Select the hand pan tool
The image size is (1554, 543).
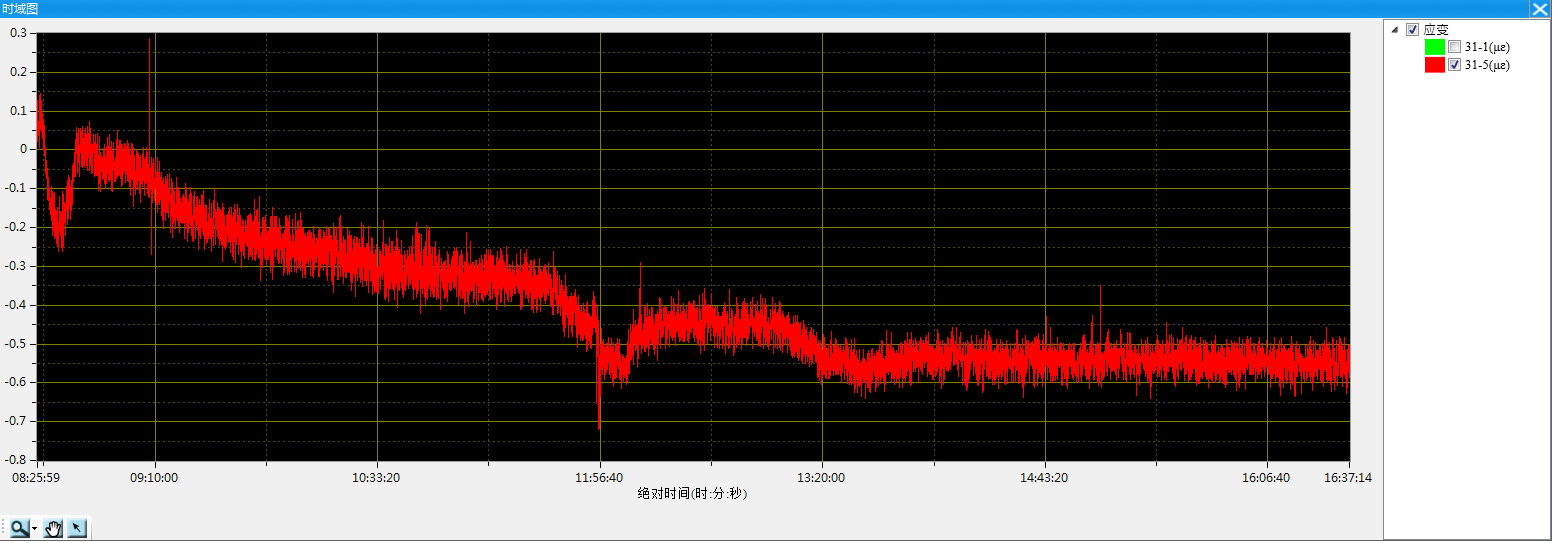(54, 528)
